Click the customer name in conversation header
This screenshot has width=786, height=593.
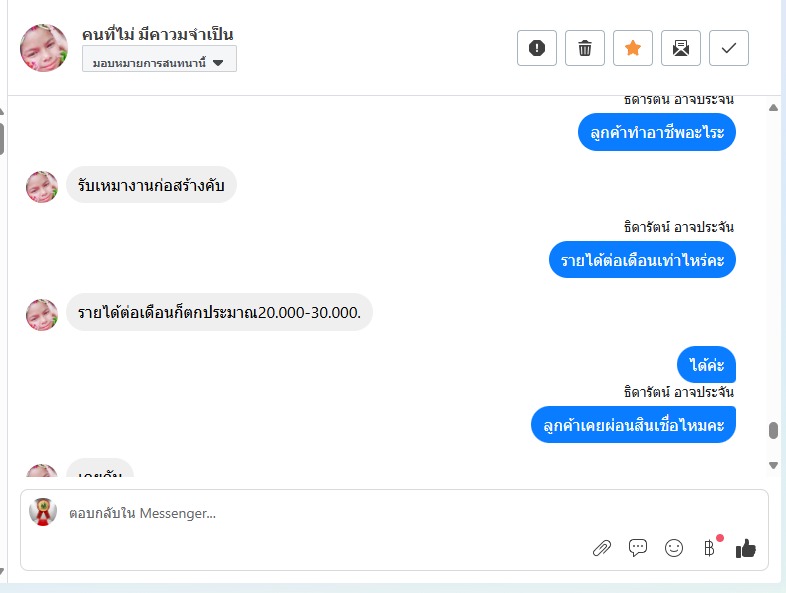pyautogui.click(x=158, y=34)
